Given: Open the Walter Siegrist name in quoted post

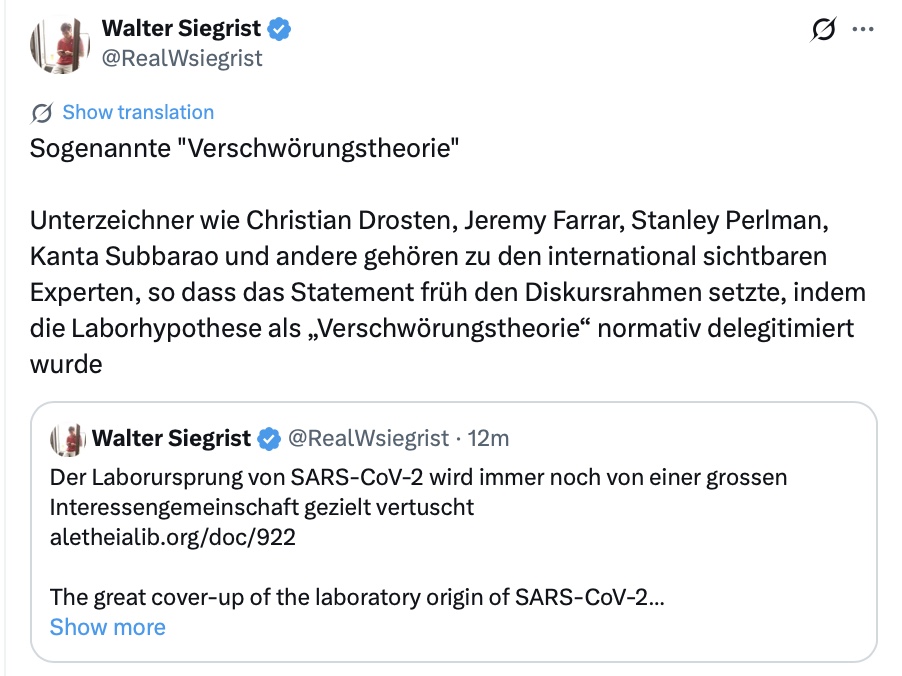Looking at the screenshot, I should coord(173,437).
